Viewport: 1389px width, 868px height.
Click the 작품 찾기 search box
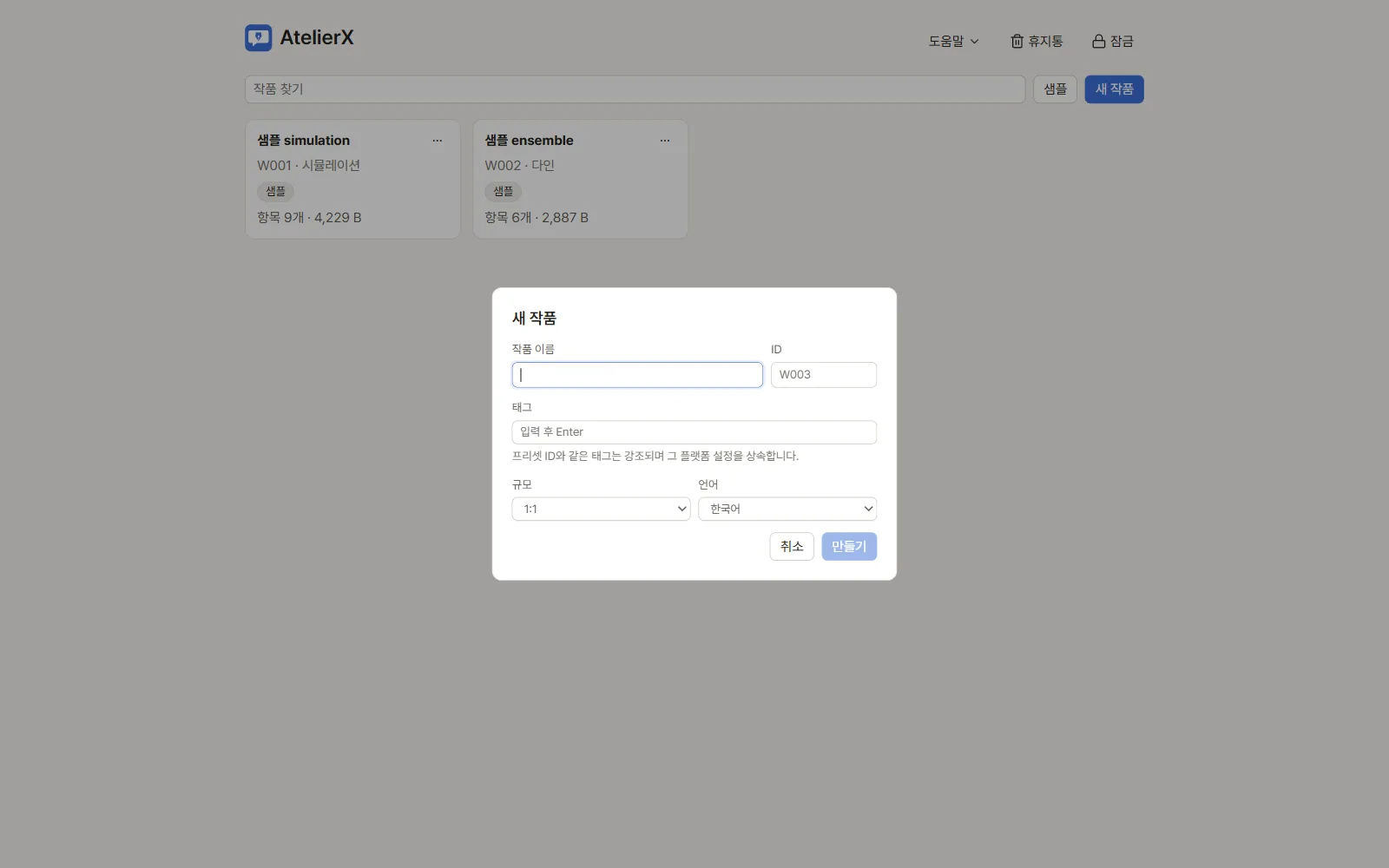tap(635, 89)
